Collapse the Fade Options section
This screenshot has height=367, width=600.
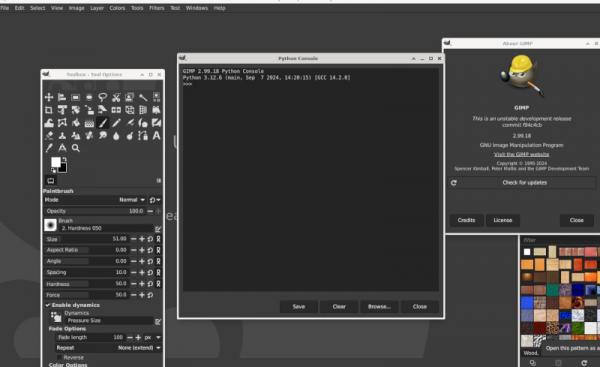coord(67,329)
